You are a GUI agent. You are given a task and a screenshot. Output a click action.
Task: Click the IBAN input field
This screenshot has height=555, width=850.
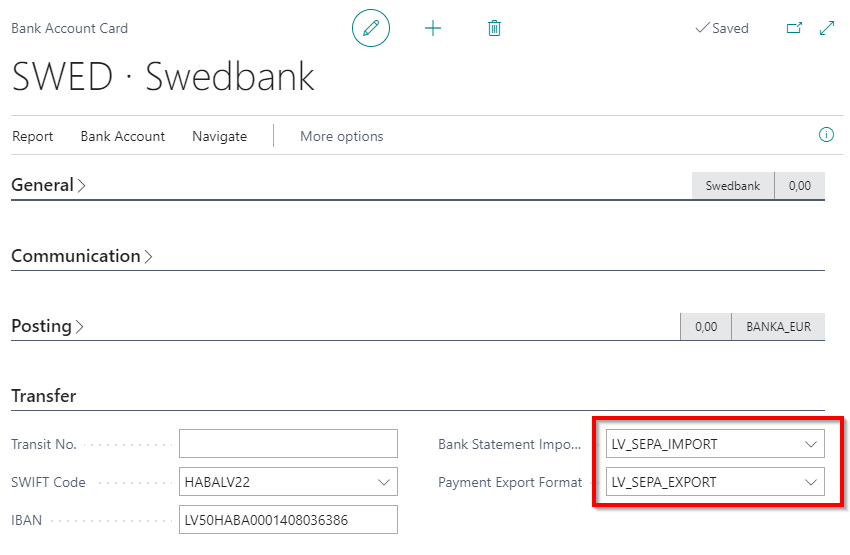pos(288,520)
